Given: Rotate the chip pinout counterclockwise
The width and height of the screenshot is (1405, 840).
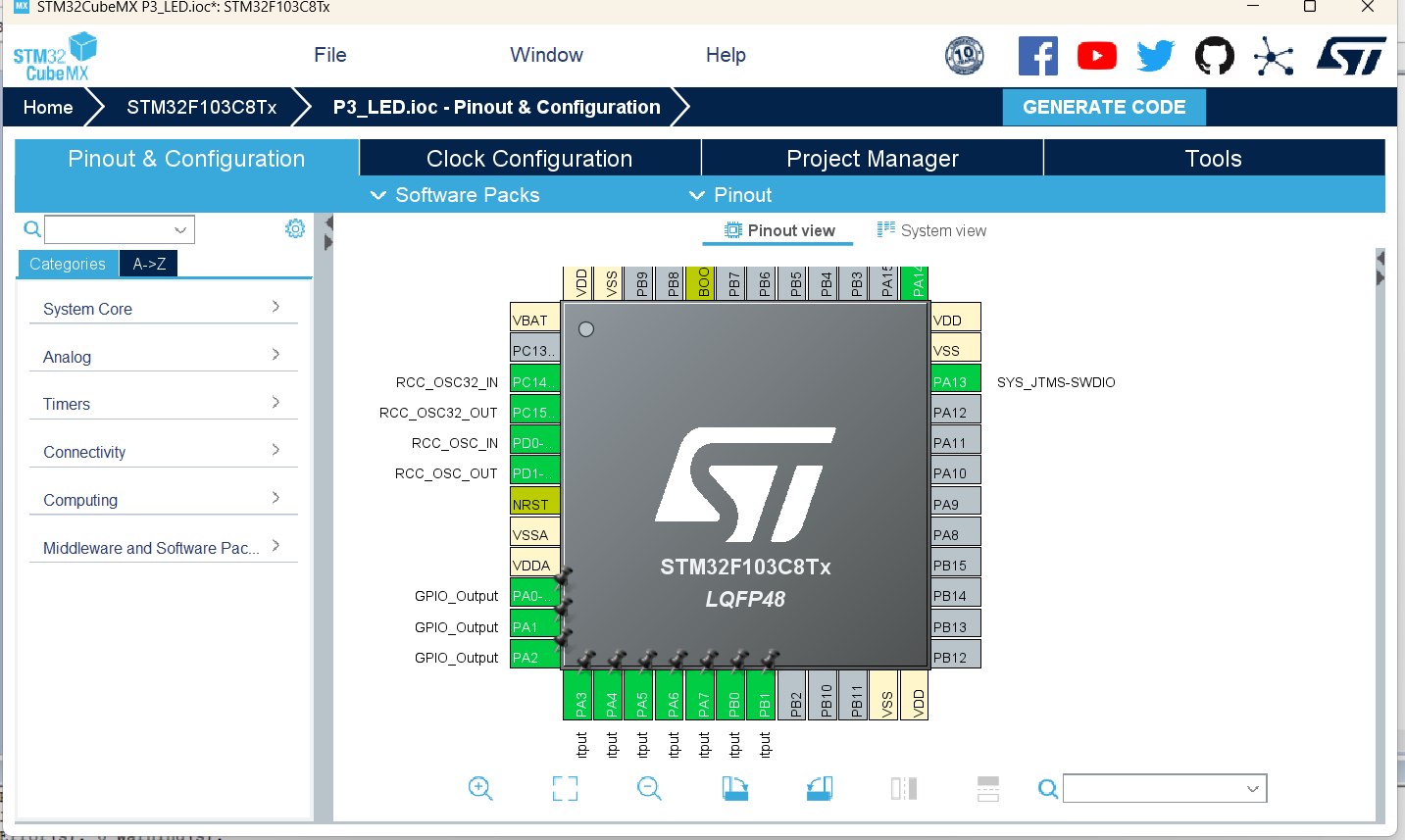Looking at the screenshot, I should click(819, 788).
